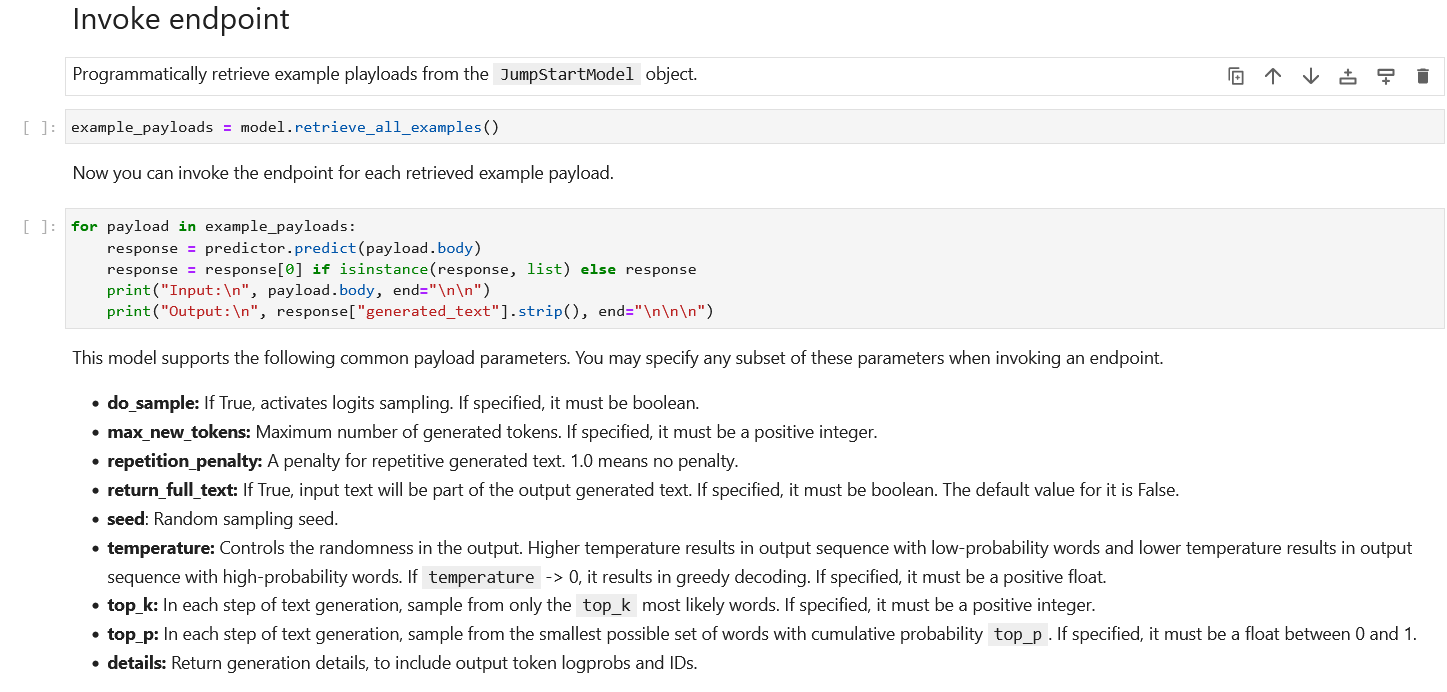Click the return_full_text parameter label
The width and height of the screenshot is (1447, 692).
click(x=172, y=490)
